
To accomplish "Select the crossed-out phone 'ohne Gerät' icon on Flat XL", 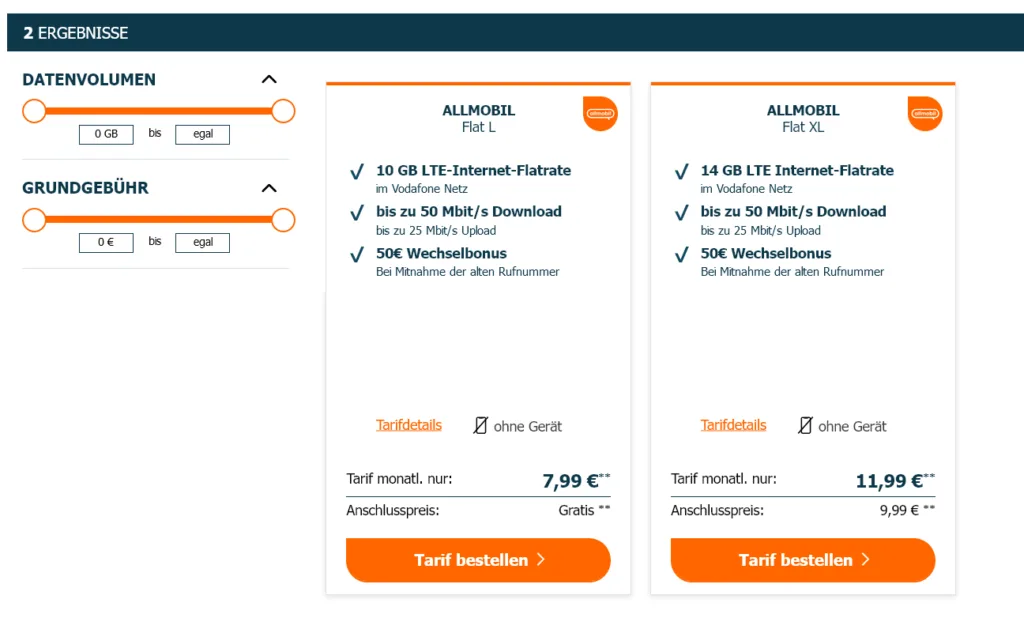I will 804,425.
